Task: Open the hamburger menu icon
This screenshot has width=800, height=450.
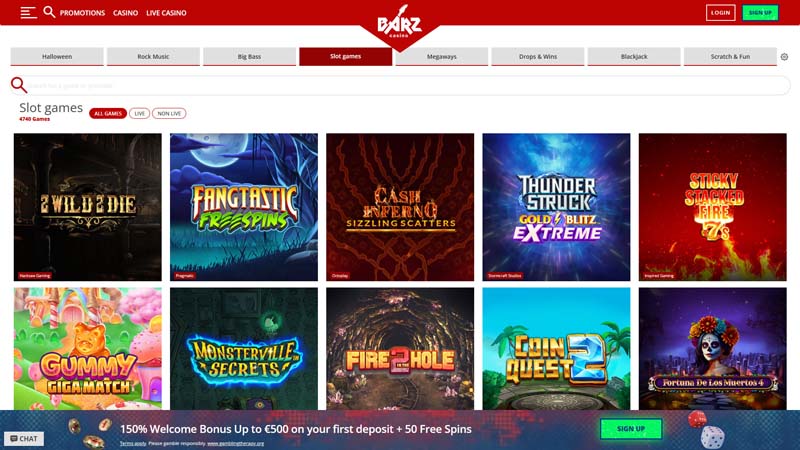Action: tap(29, 13)
